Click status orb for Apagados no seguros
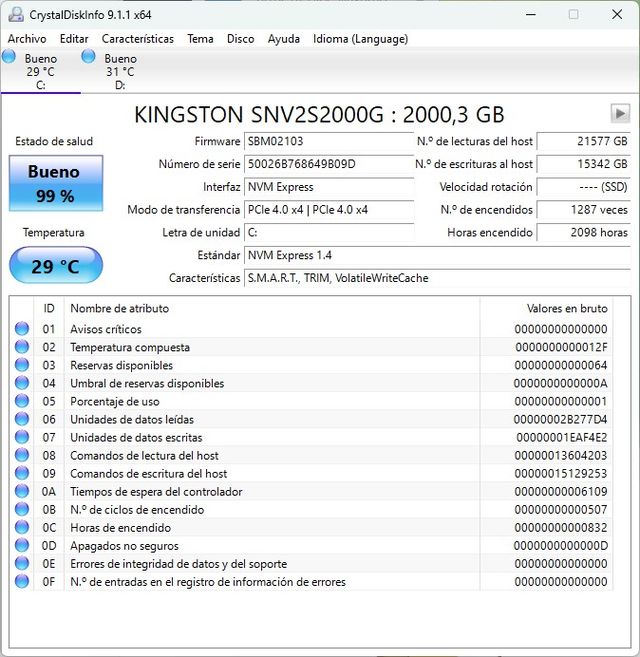This screenshot has width=640, height=657. (x=22, y=546)
